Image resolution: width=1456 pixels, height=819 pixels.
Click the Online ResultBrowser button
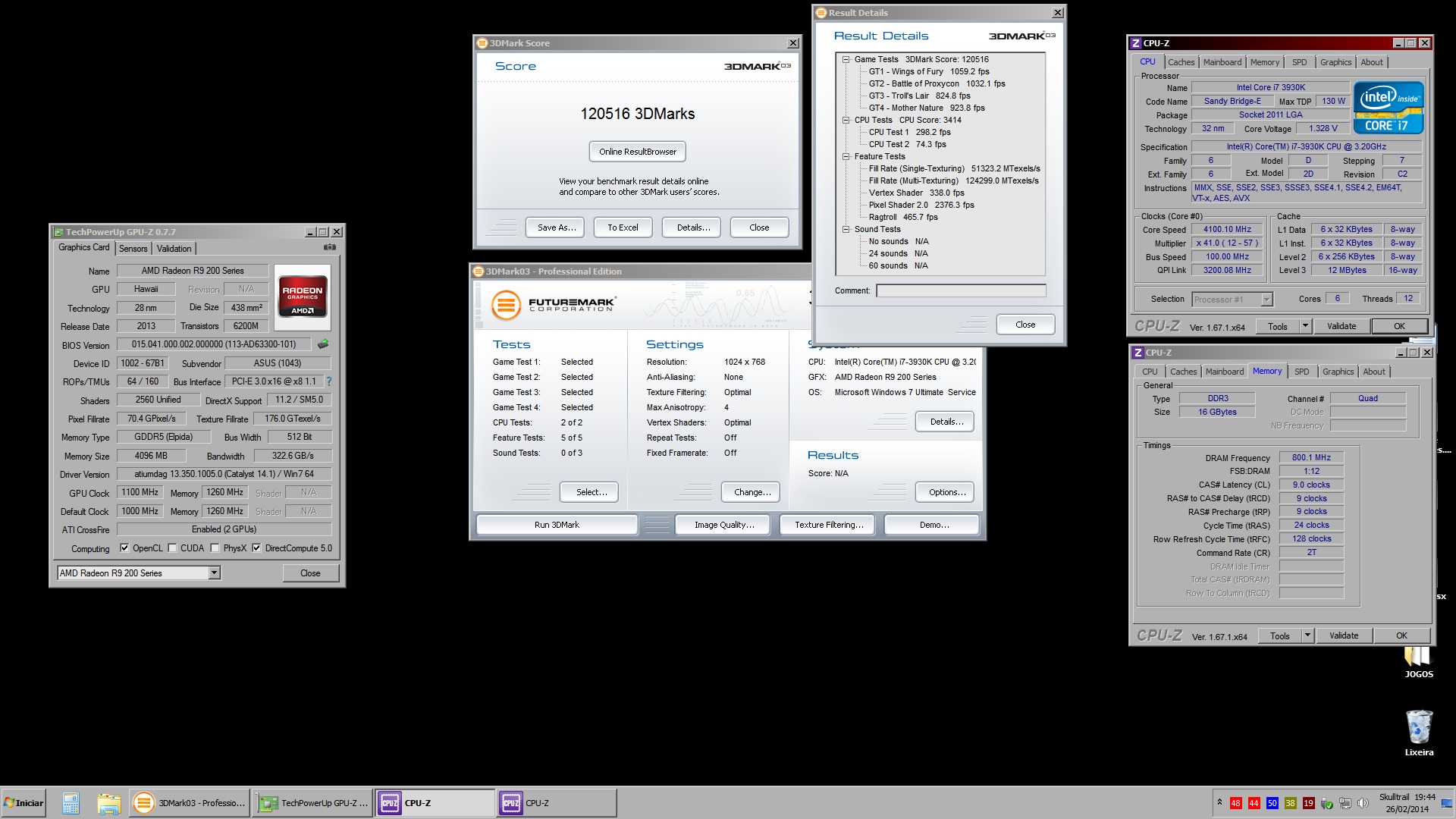click(x=638, y=152)
